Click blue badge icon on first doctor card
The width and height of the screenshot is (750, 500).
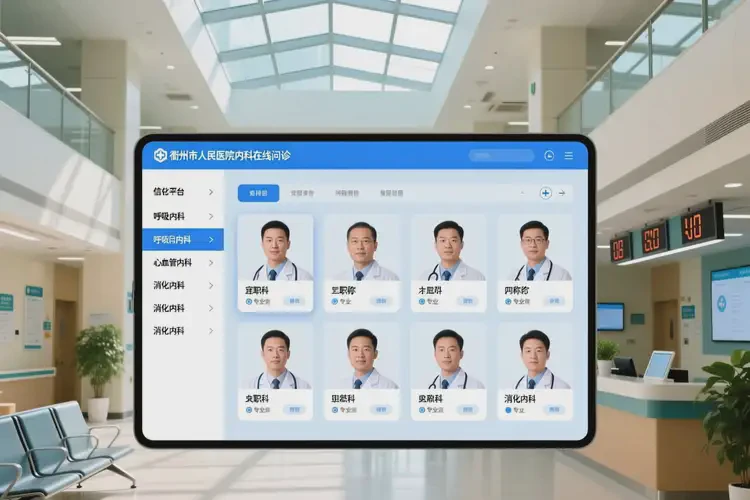click(x=250, y=301)
